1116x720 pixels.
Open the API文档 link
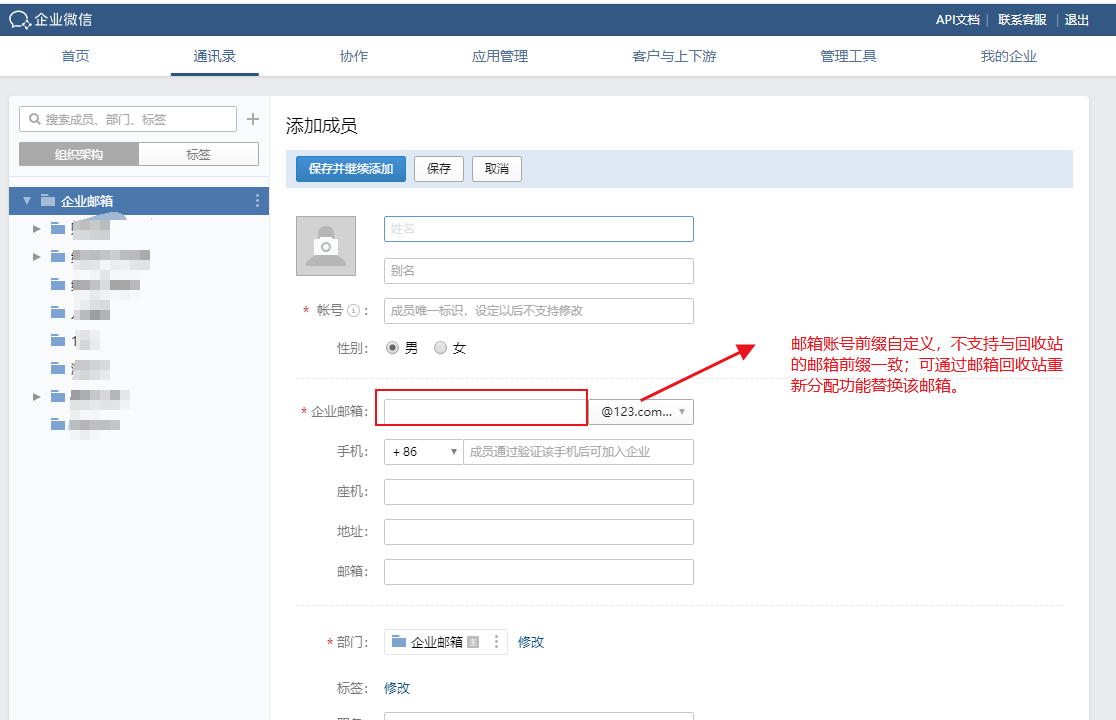pos(957,19)
